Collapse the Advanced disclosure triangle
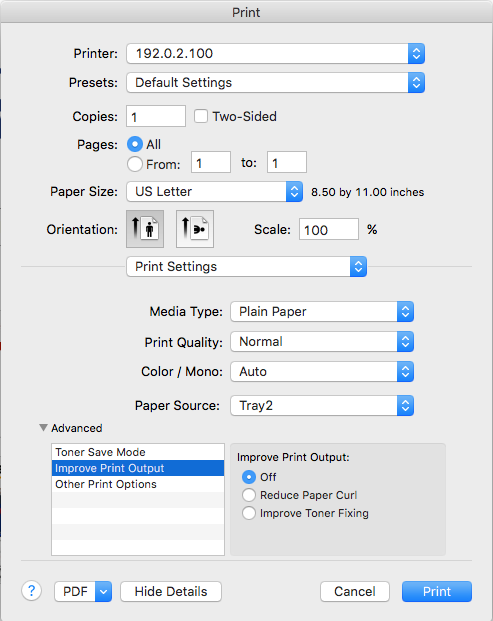 pos(43,428)
